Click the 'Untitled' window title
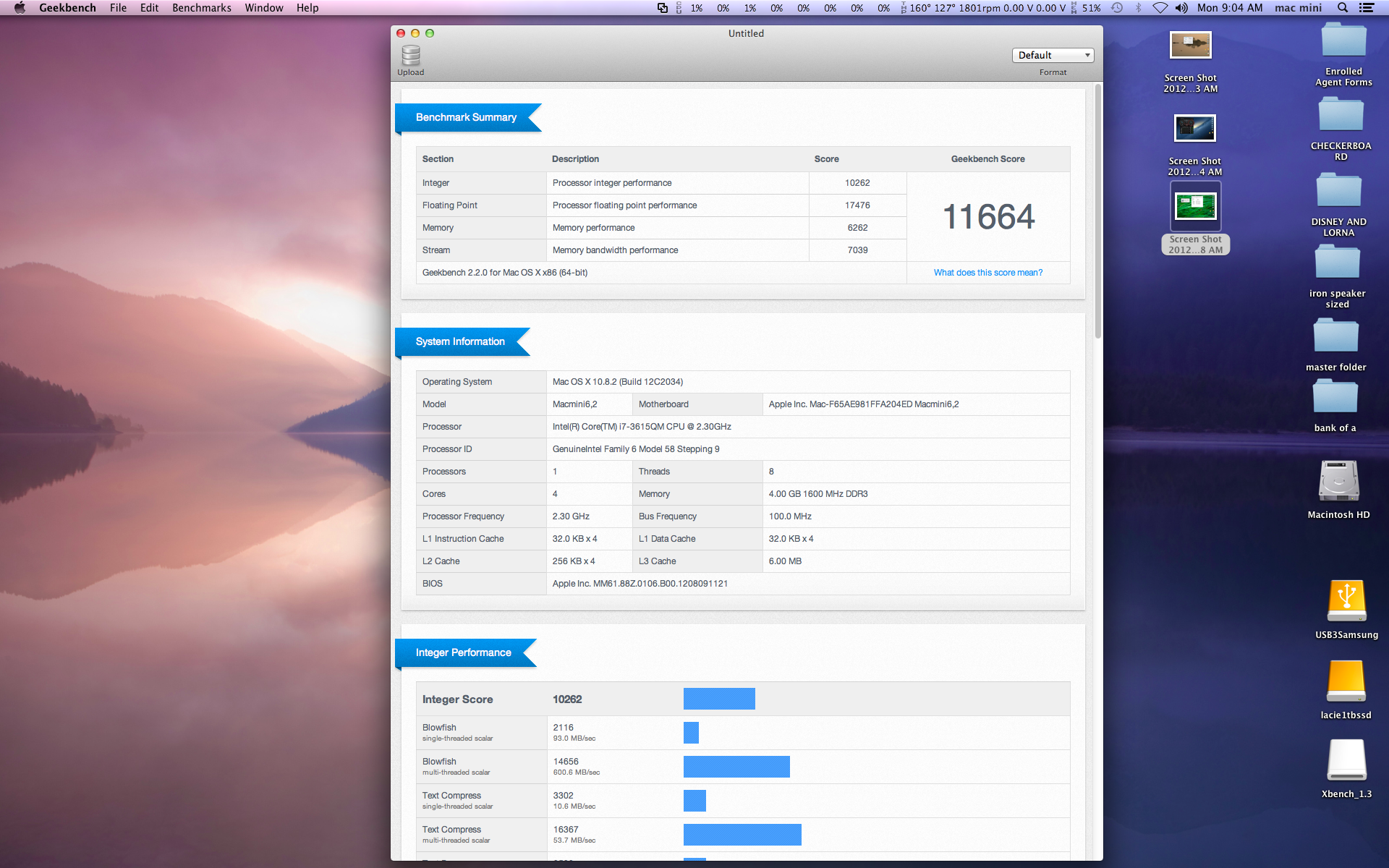This screenshot has width=1389, height=868. (746, 33)
